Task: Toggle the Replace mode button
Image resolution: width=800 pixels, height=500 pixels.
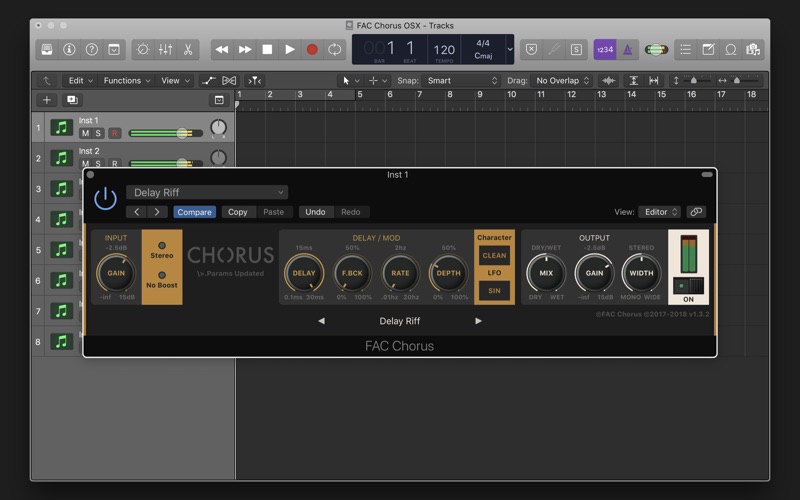Action: pyautogui.click(x=532, y=49)
